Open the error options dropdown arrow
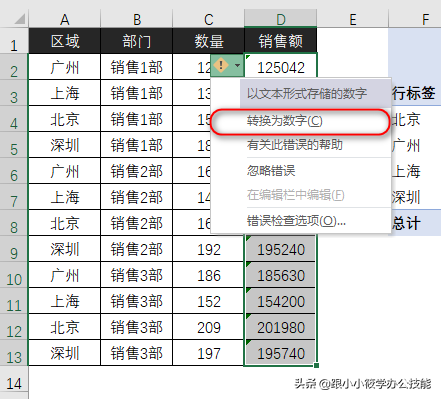441x399 pixels. pos(237,65)
